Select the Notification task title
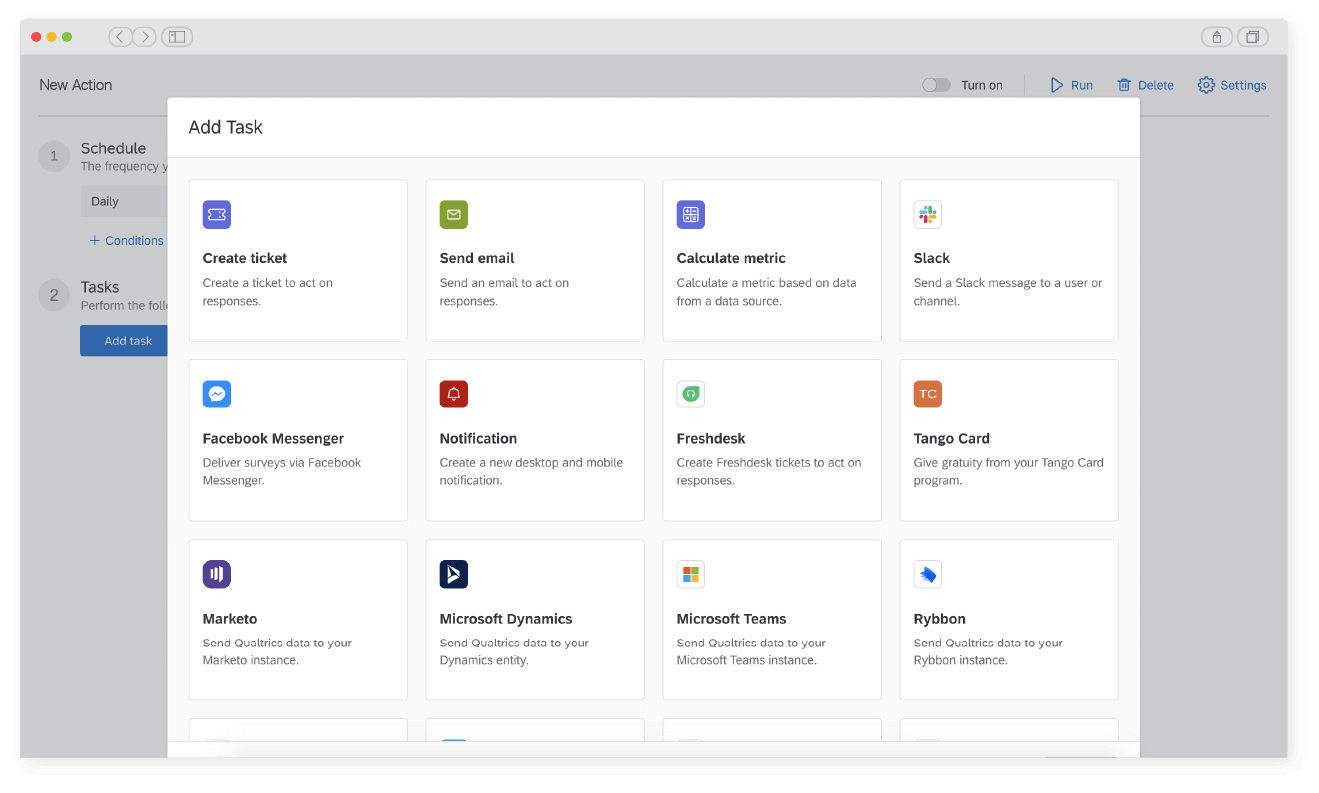This screenshot has width=1319, height=793. [x=478, y=438]
